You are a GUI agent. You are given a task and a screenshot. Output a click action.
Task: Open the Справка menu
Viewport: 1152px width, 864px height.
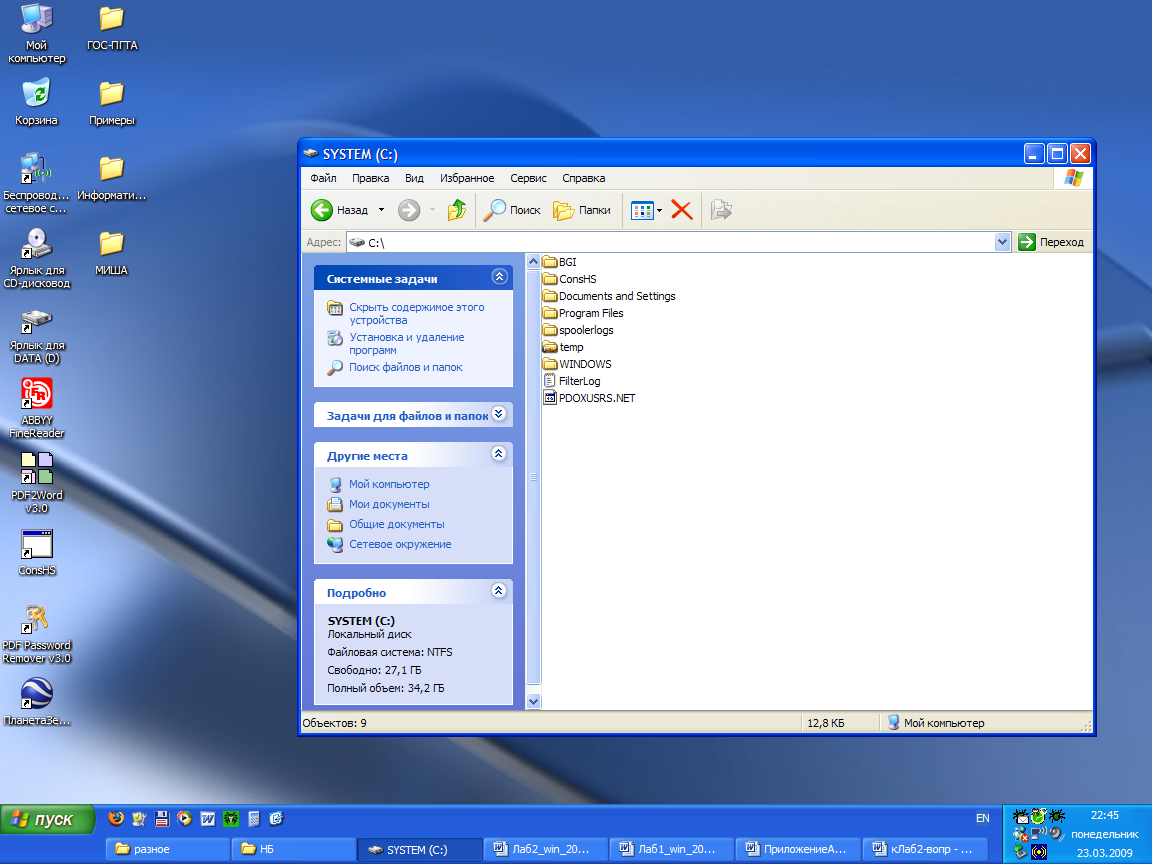[583, 178]
